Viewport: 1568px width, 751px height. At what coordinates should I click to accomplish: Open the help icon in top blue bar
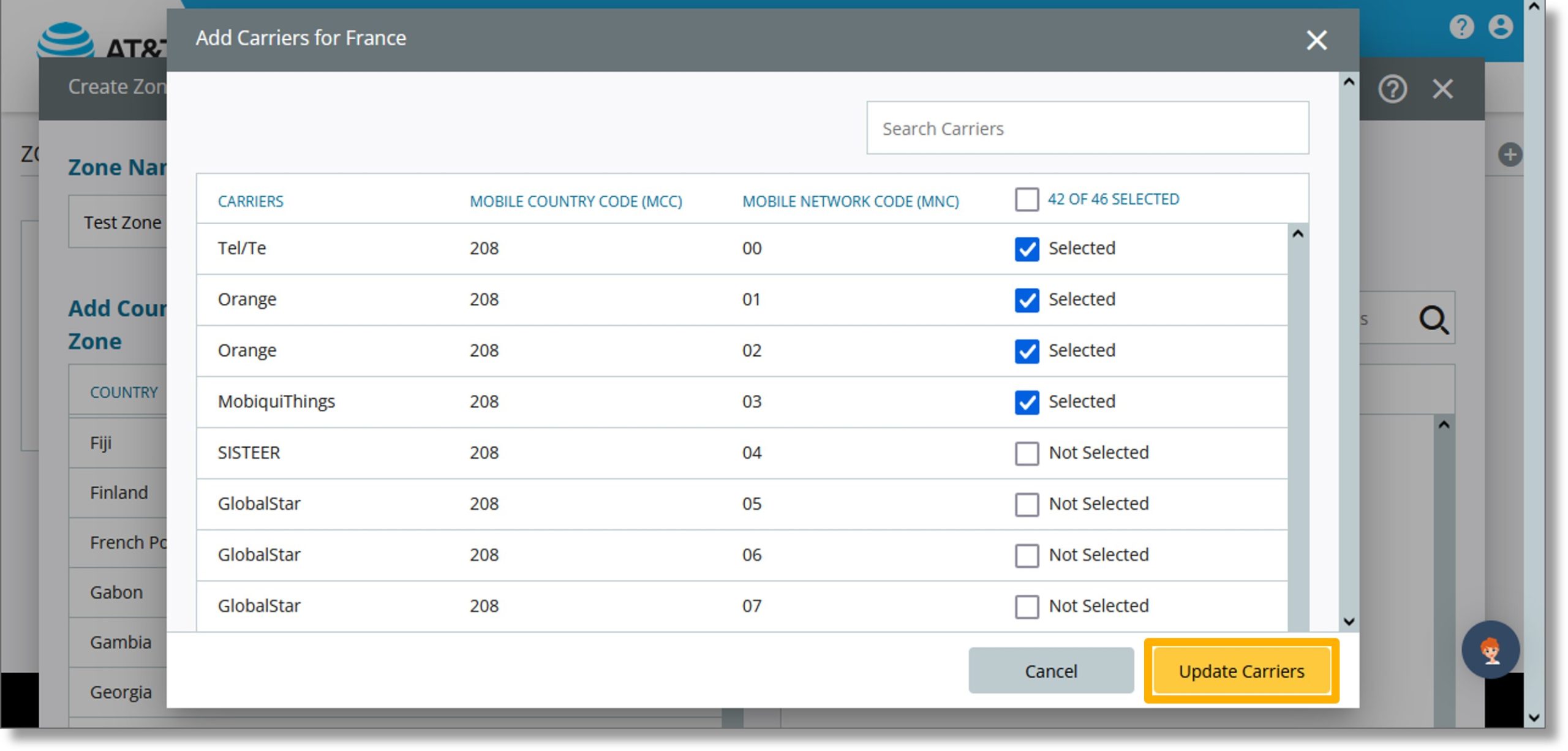pyautogui.click(x=1461, y=26)
